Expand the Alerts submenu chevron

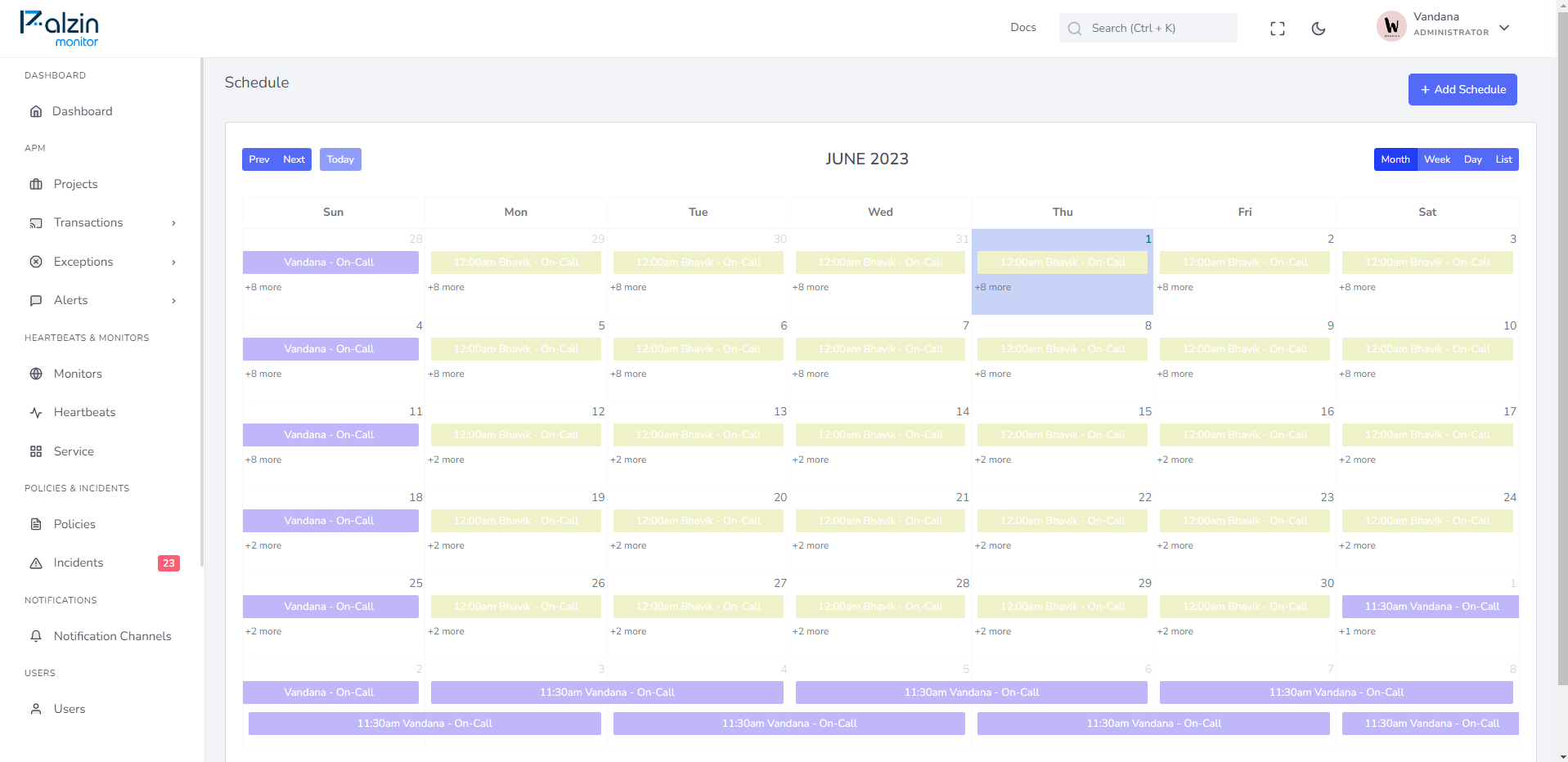pyautogui.click(x=173, y=301)
